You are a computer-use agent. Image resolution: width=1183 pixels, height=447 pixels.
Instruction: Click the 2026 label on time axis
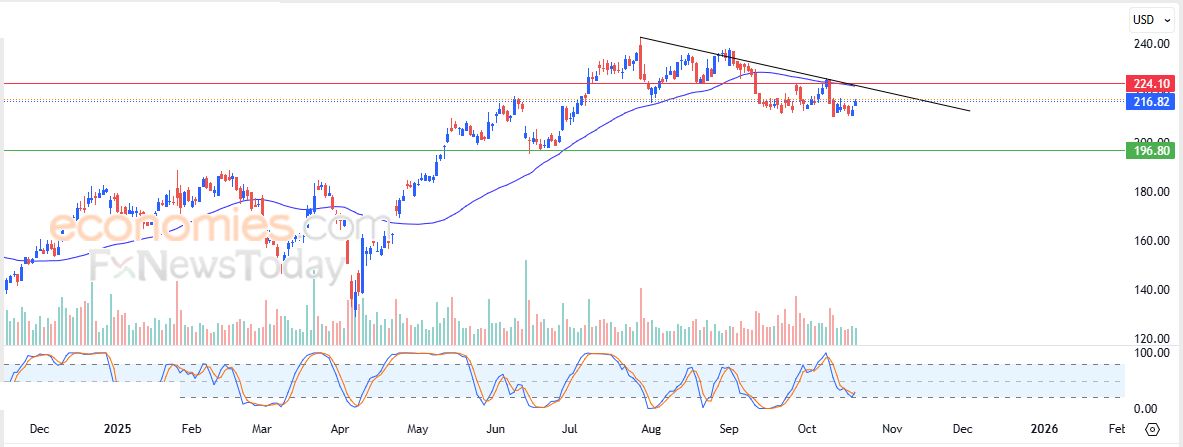coord(1044,429)
